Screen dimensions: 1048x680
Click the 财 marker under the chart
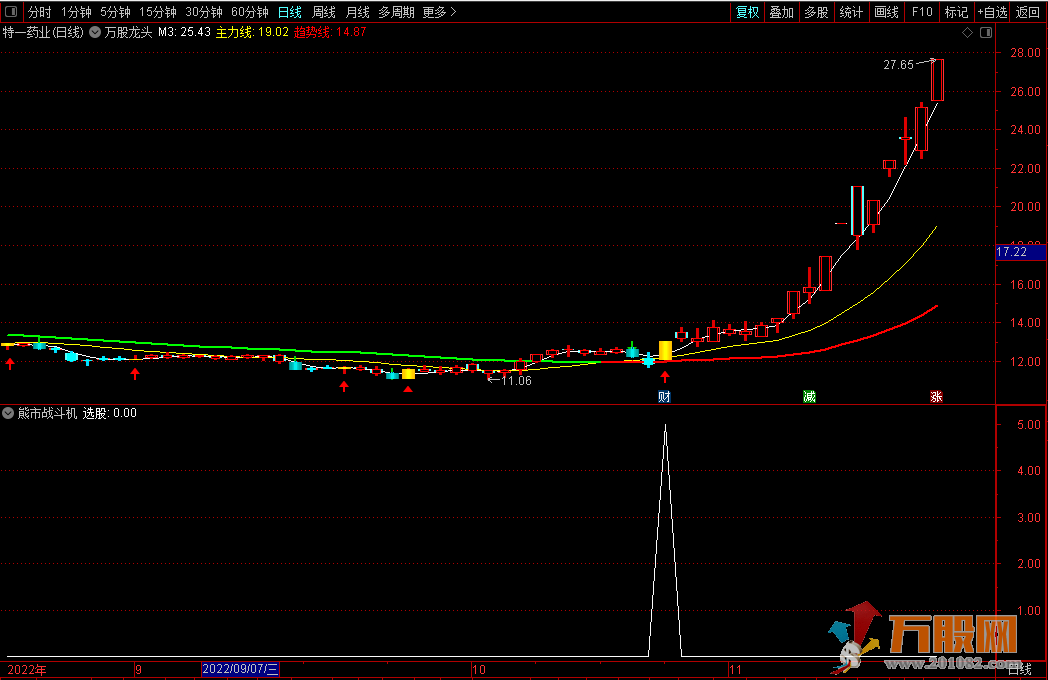(664, 396)
